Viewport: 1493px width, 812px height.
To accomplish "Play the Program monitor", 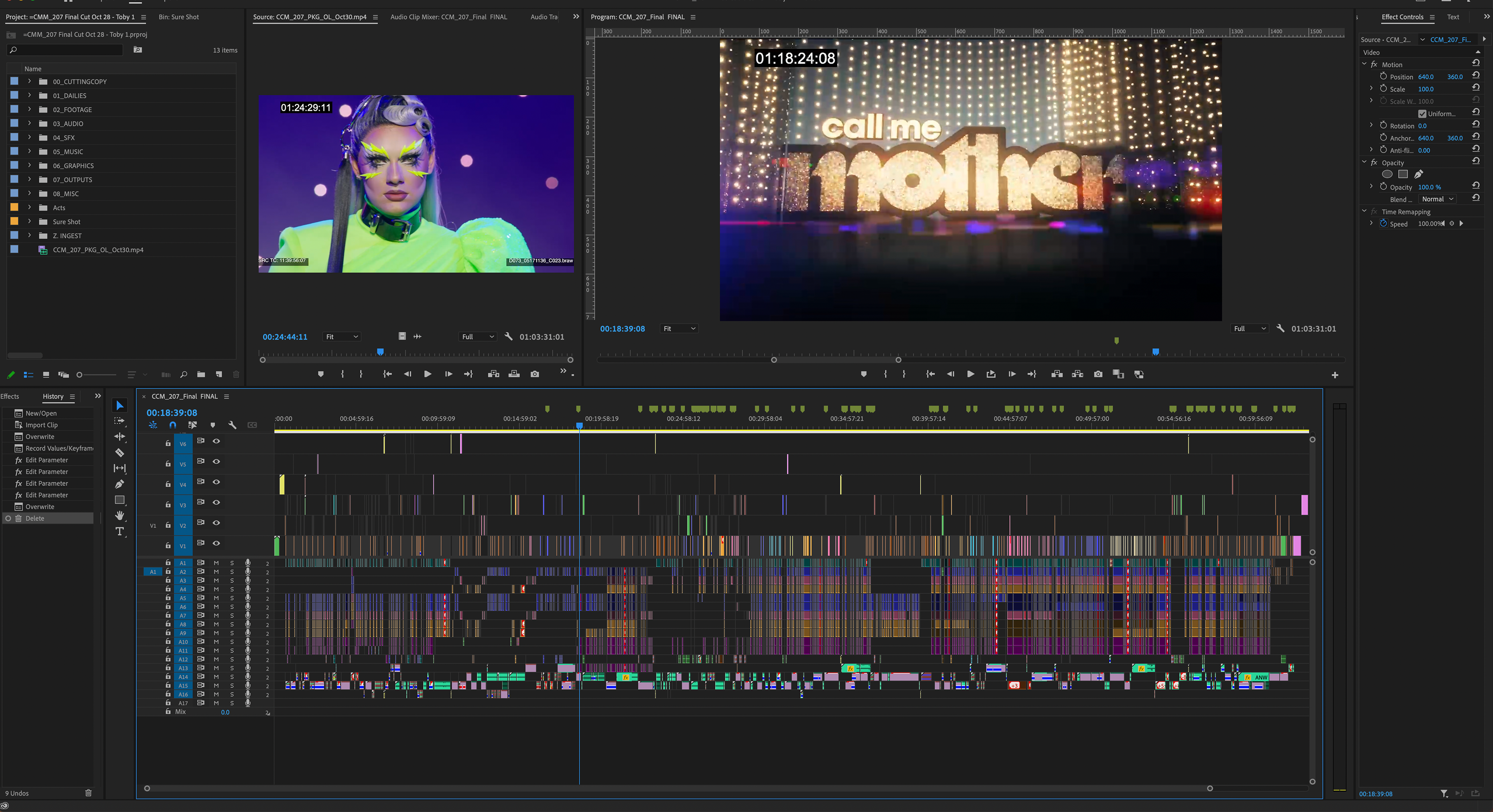I will point(970,374).
